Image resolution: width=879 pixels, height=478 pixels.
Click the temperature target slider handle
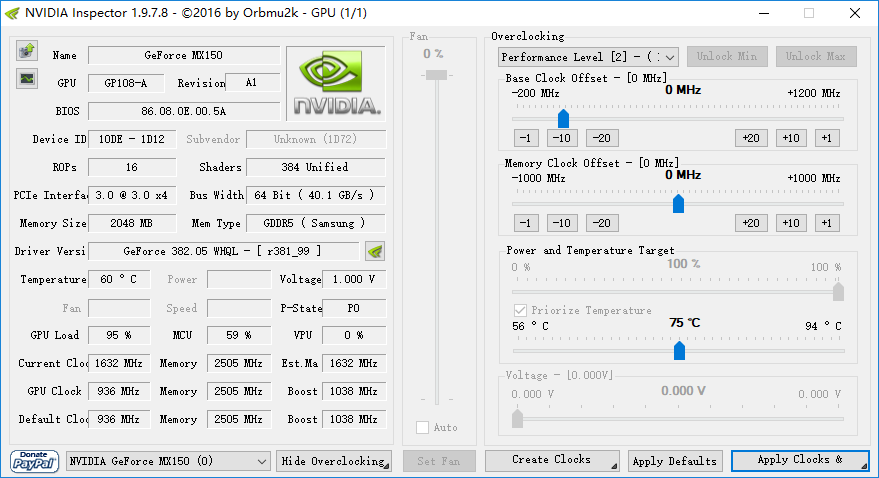point(679,350)
